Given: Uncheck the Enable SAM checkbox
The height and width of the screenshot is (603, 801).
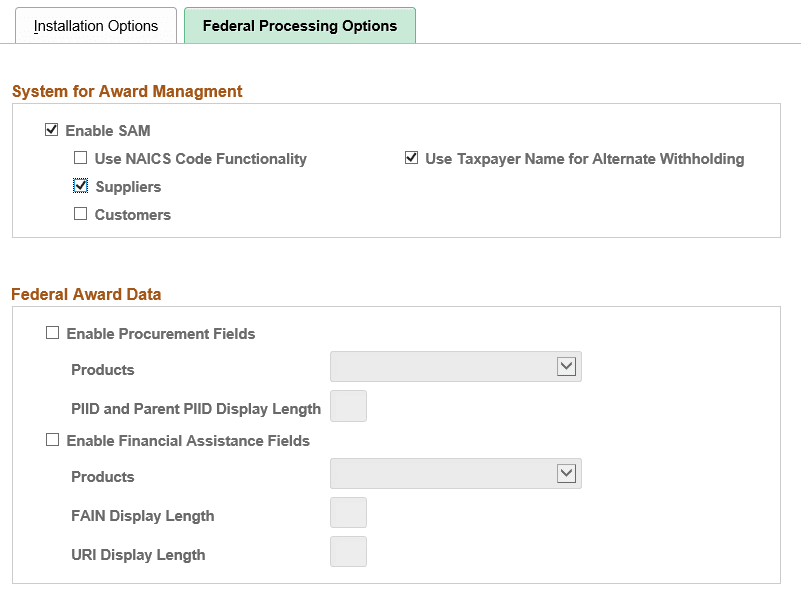Looking at the screenshot, I should pos(51,130).
